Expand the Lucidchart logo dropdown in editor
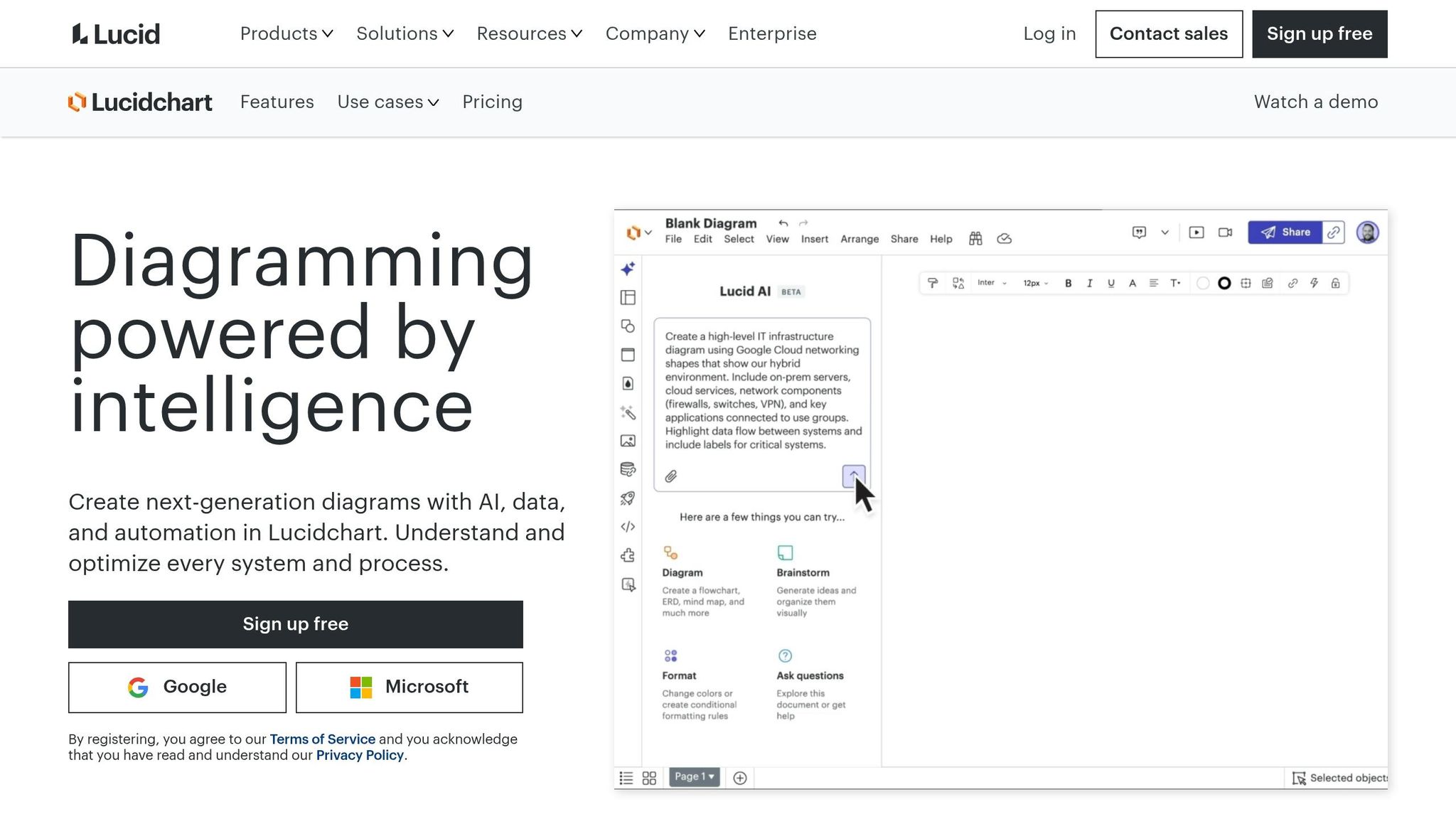The image size is (1456, 819). coord(639,232)
